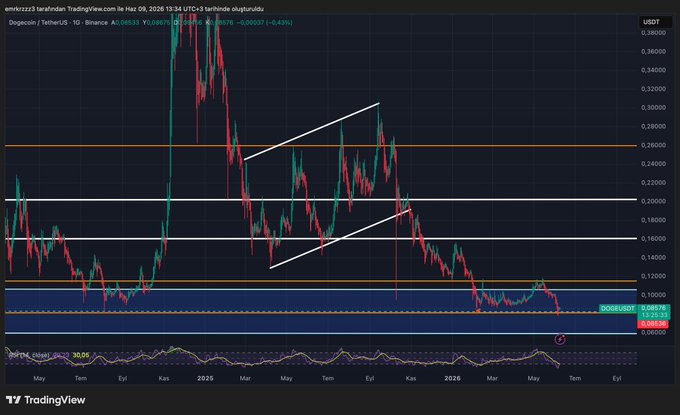680x415 pixels.
Task: Click the 0,16000 price axis label
Action: [x=653, y=239]
